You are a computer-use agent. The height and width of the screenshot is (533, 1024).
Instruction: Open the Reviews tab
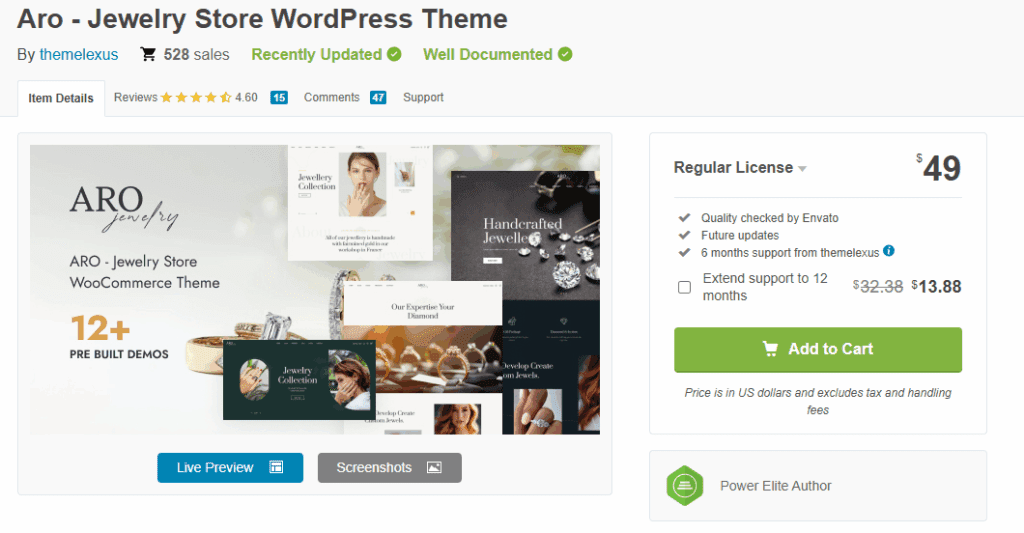coord(135,97)
